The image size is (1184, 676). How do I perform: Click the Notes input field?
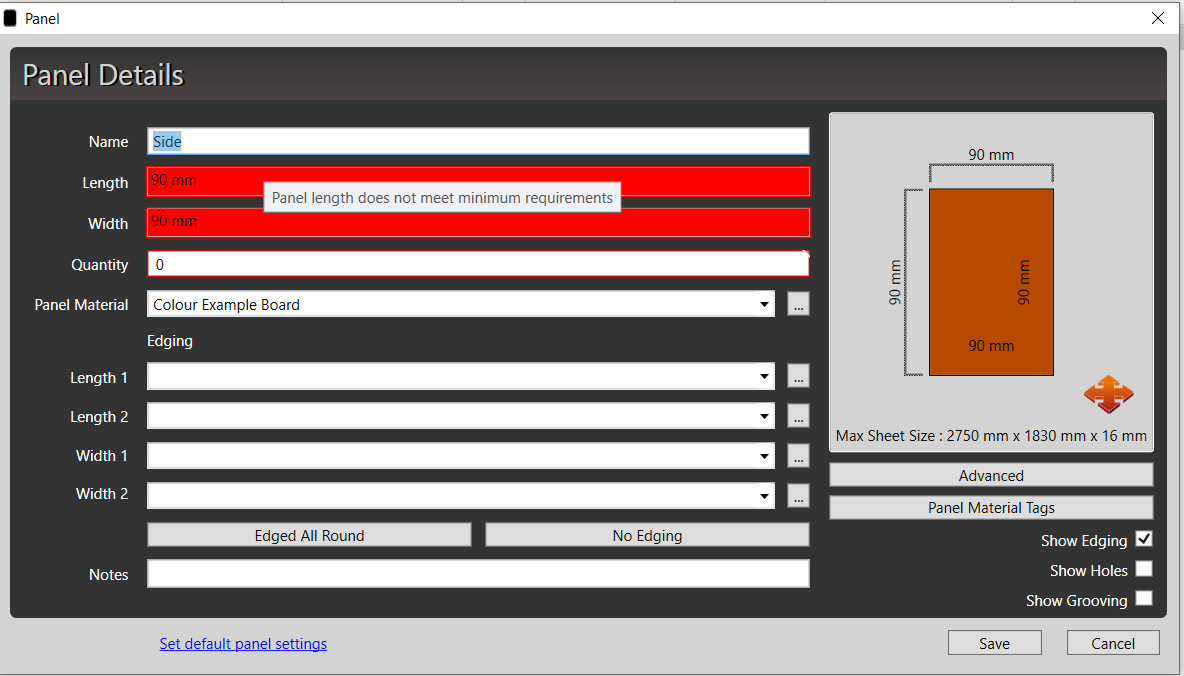[x=478, y=573]
